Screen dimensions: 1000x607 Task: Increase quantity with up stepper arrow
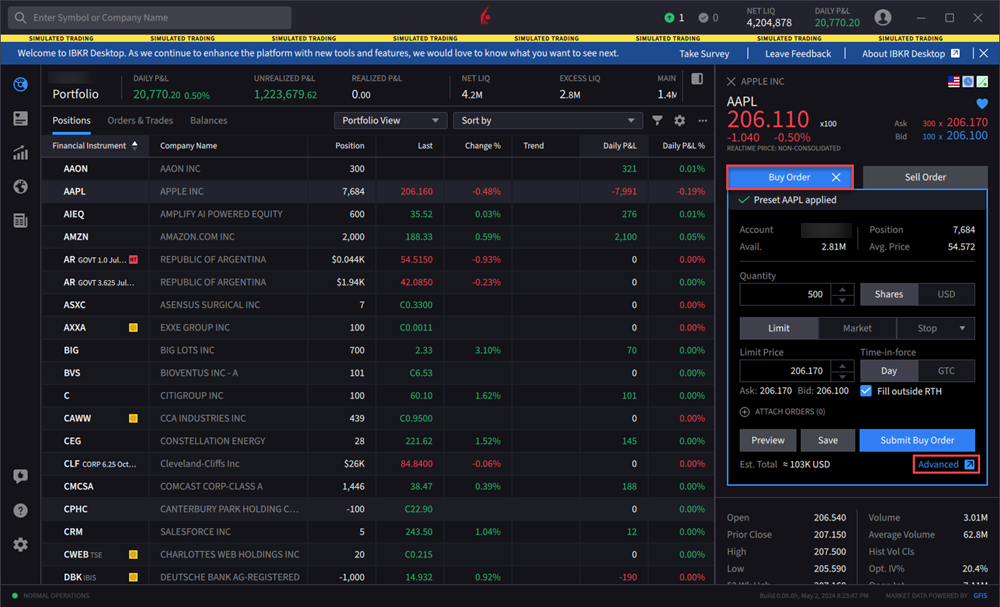click(842, 289)
